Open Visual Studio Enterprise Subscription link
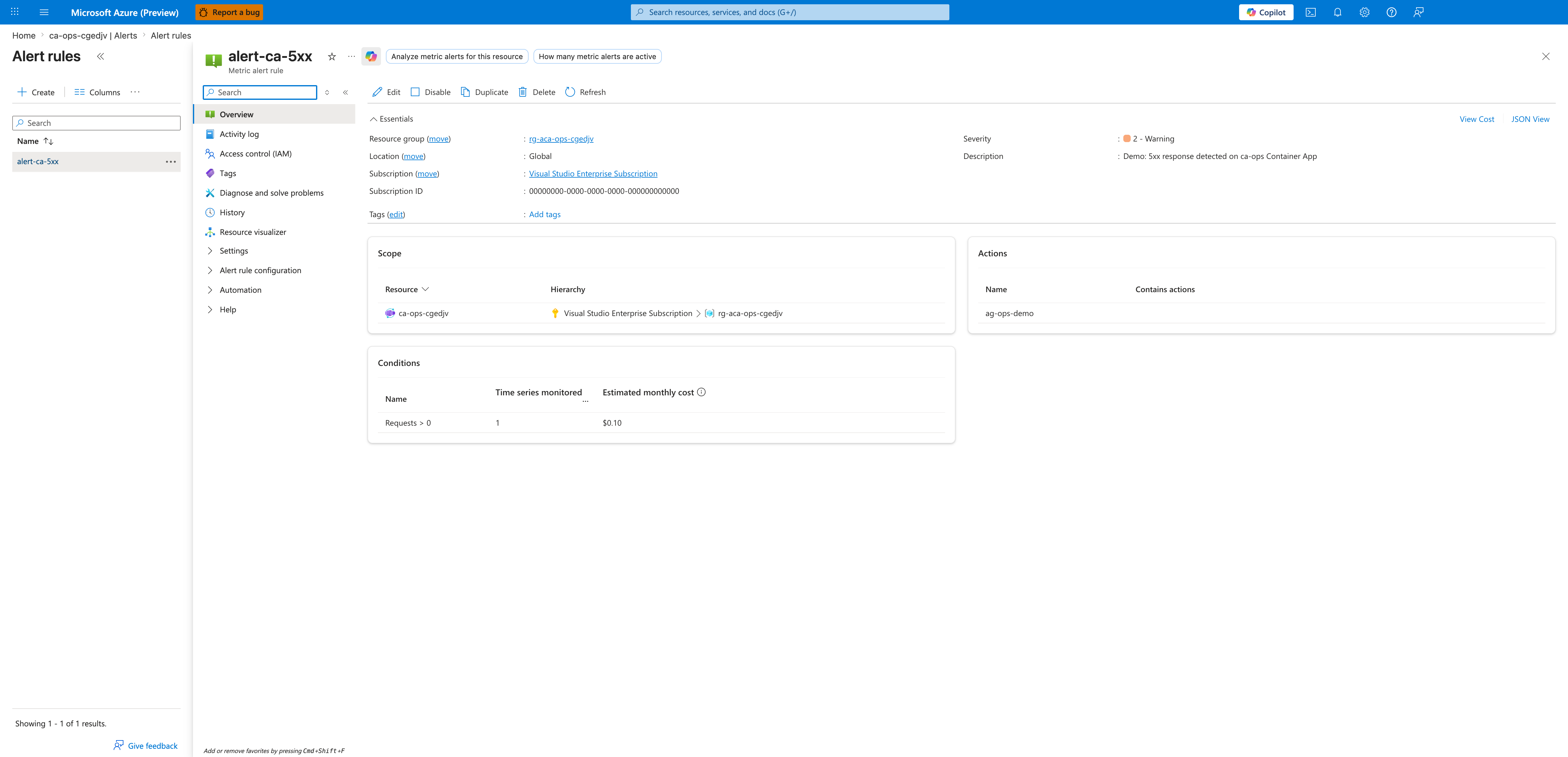The image size is (1568, 757). pos(593,173)
